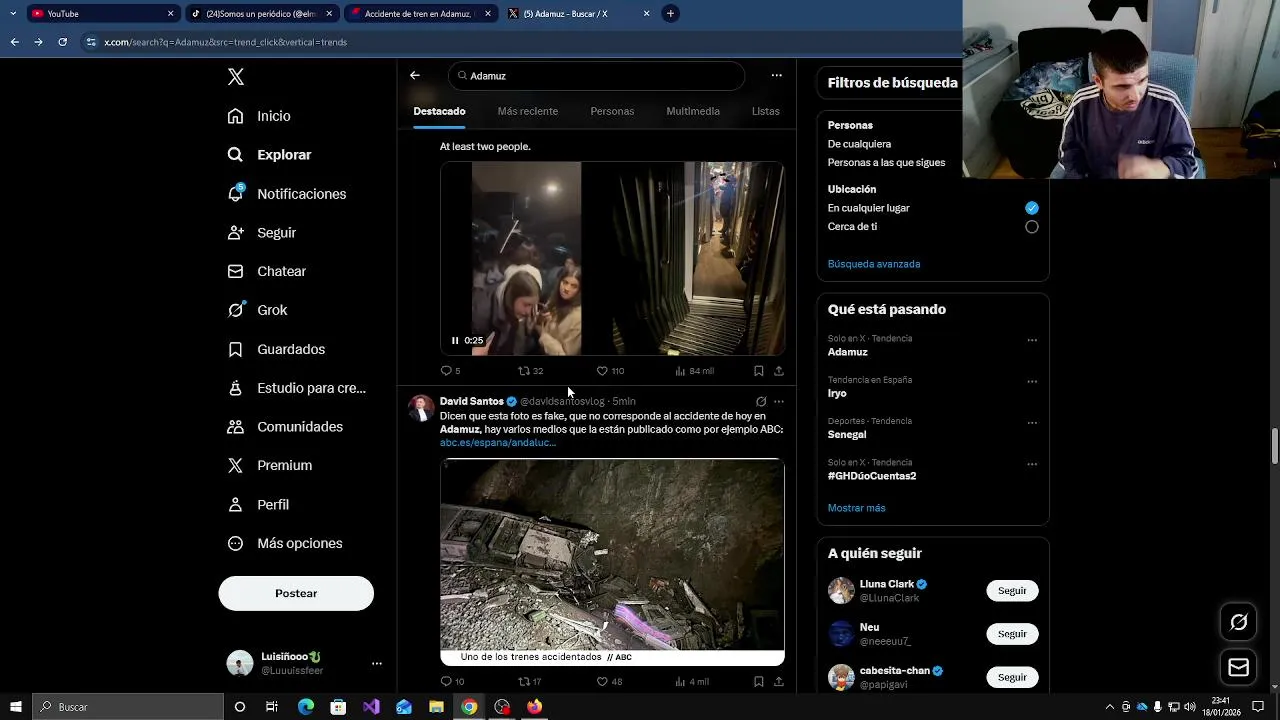Viewport: 1280px width, 720px height.
Task: Expand Más opciones menu
Action: point(285,543)
